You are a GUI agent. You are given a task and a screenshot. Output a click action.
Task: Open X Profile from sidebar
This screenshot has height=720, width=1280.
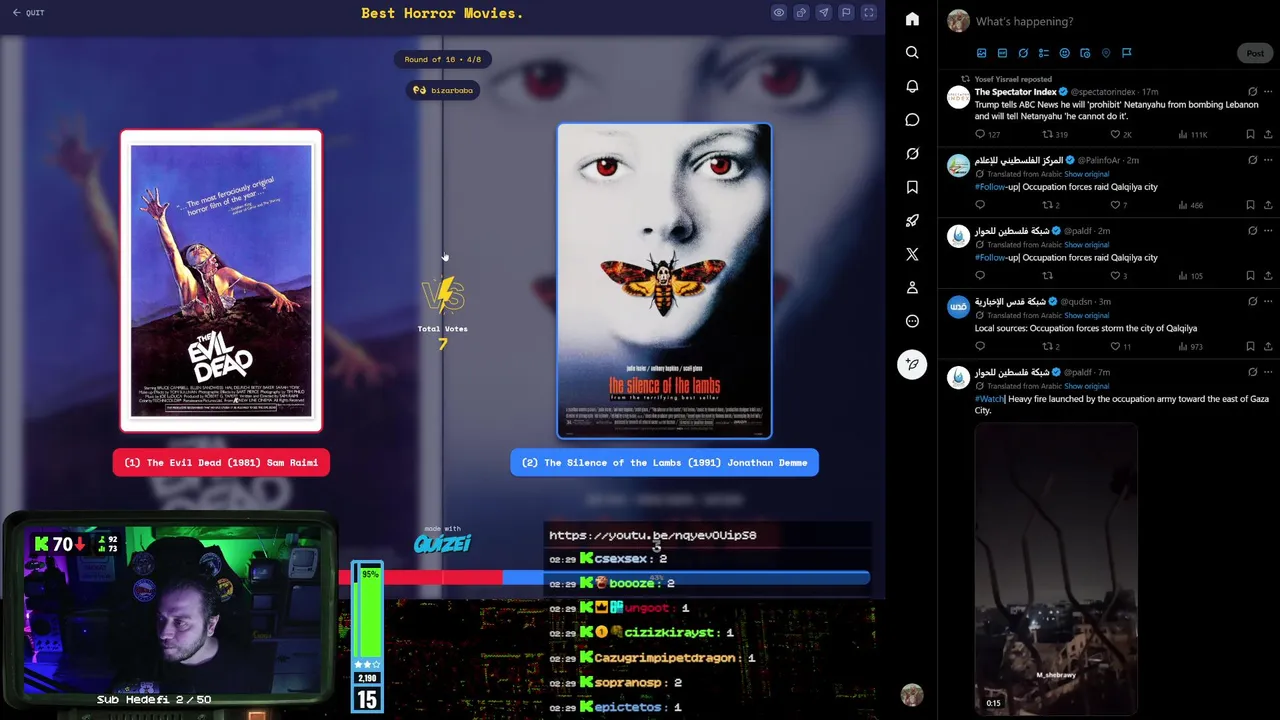[912, 288]
